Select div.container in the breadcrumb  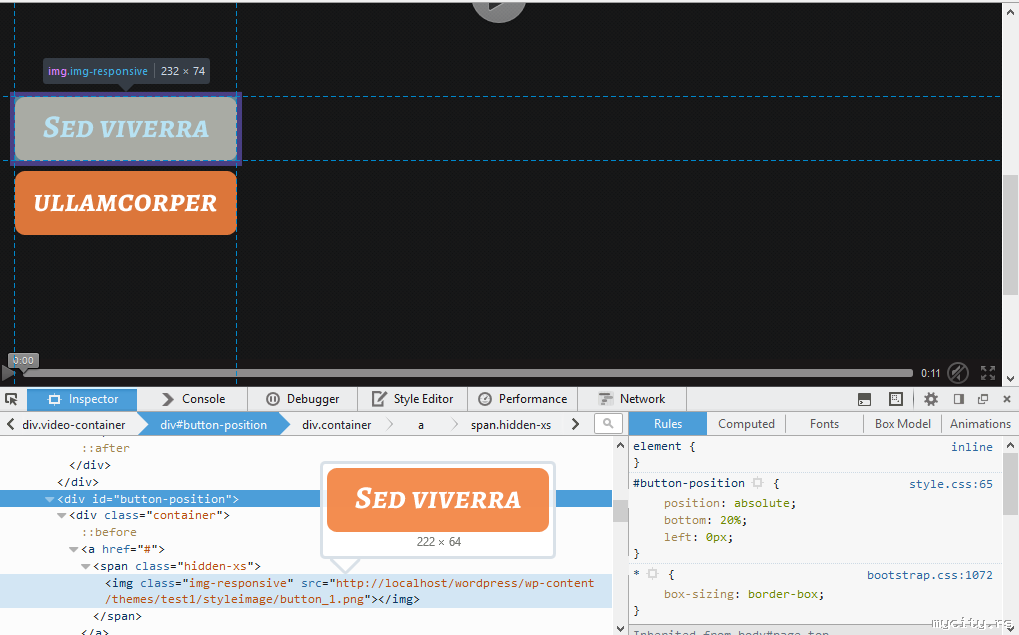[x=336, y=425]
